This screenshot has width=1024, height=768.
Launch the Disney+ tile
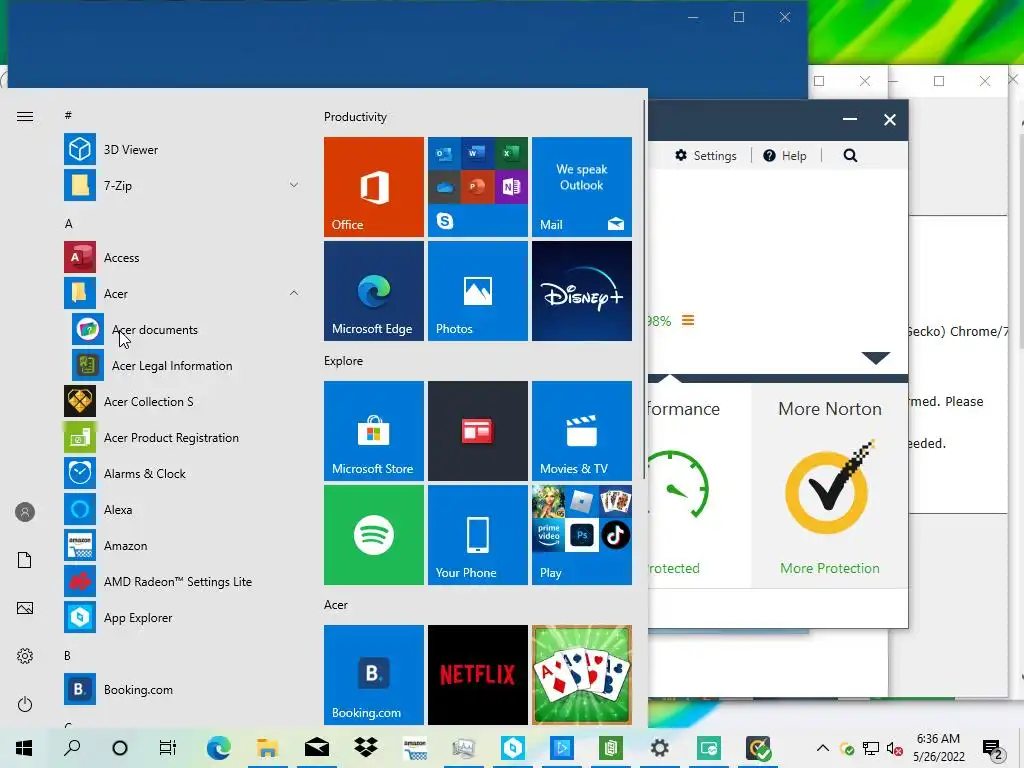pyautogui.click(x=582, y=291)
